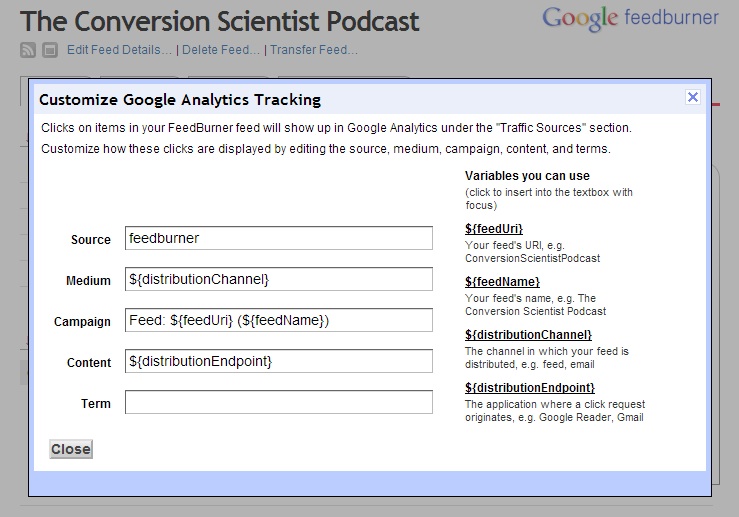Click the Content field label
Screen dimensions: 739x517
coord(89,363)
